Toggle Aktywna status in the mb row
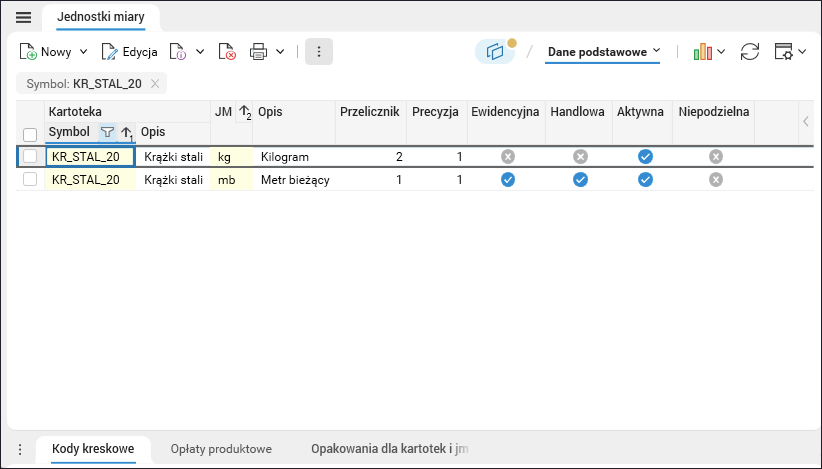 [645, 179]
